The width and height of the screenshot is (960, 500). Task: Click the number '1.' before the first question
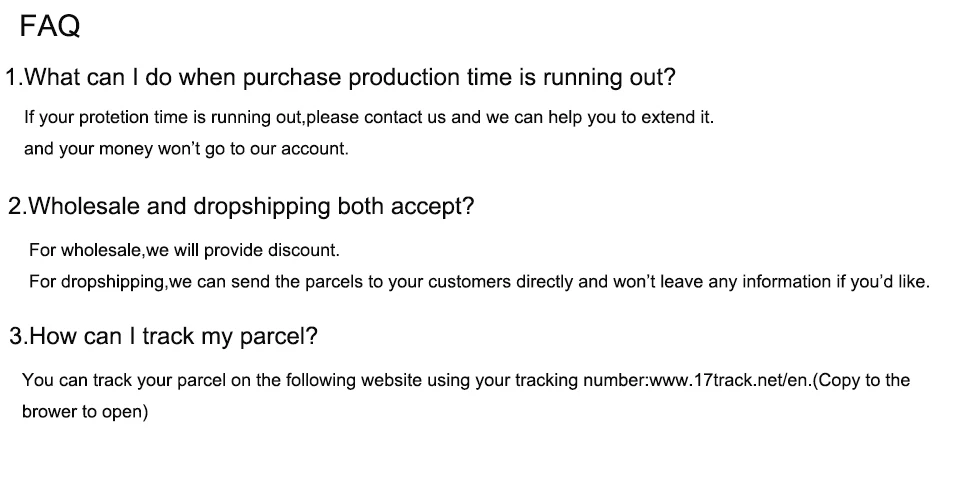(x=13, y=78)
